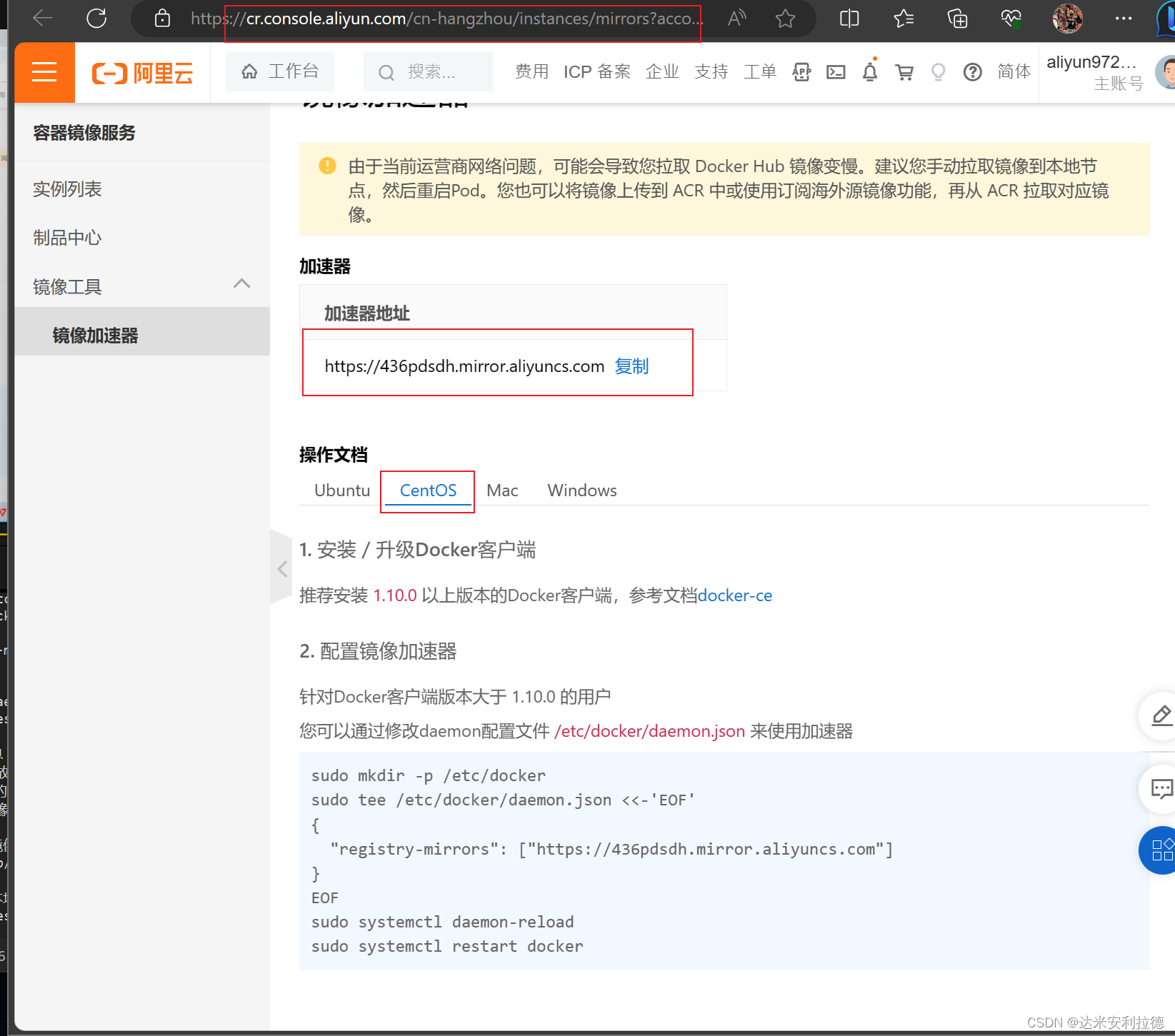Open the 工作台 workbench button

tap(280, 71)
